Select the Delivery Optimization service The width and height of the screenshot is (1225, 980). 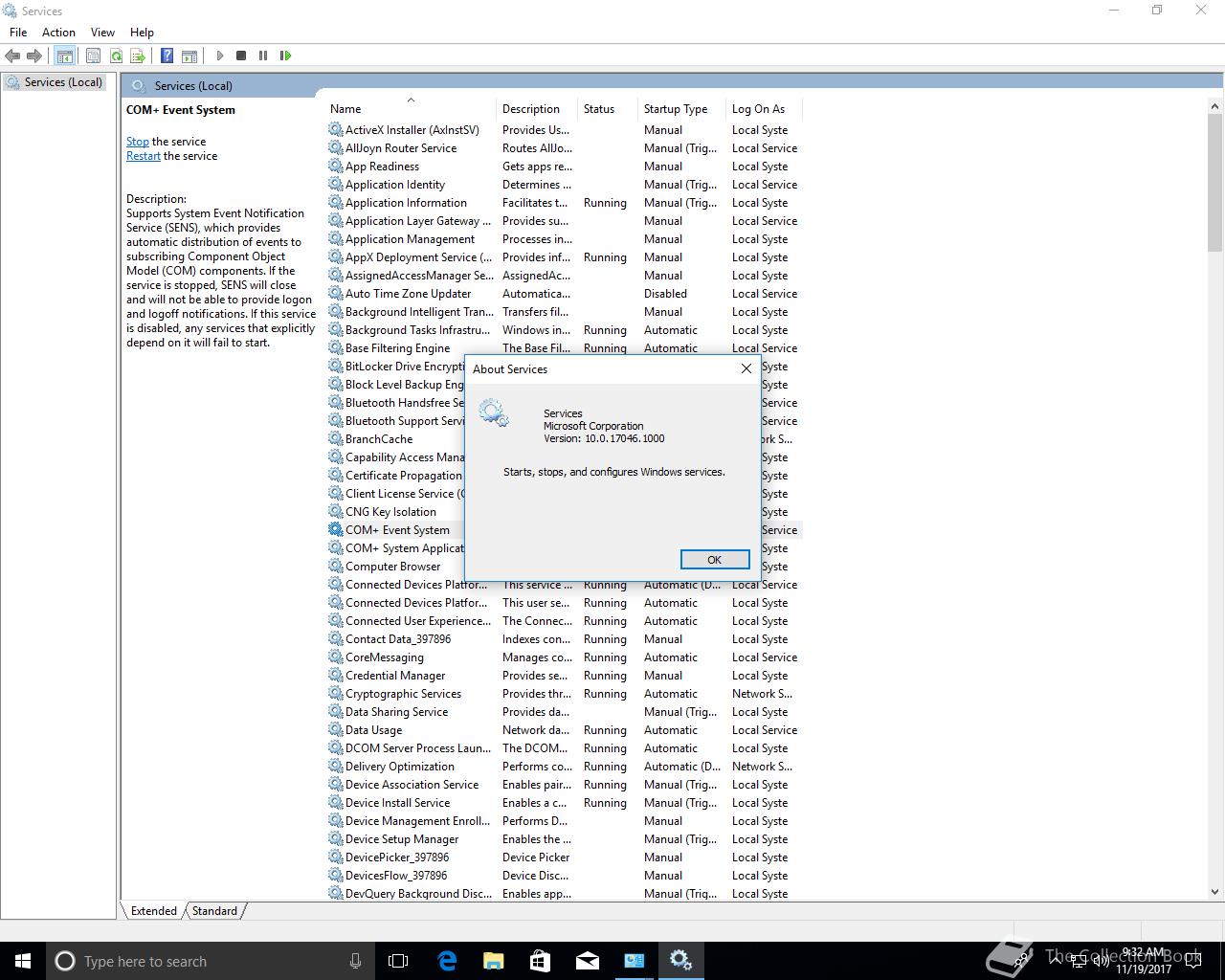[x=565, y=766]
